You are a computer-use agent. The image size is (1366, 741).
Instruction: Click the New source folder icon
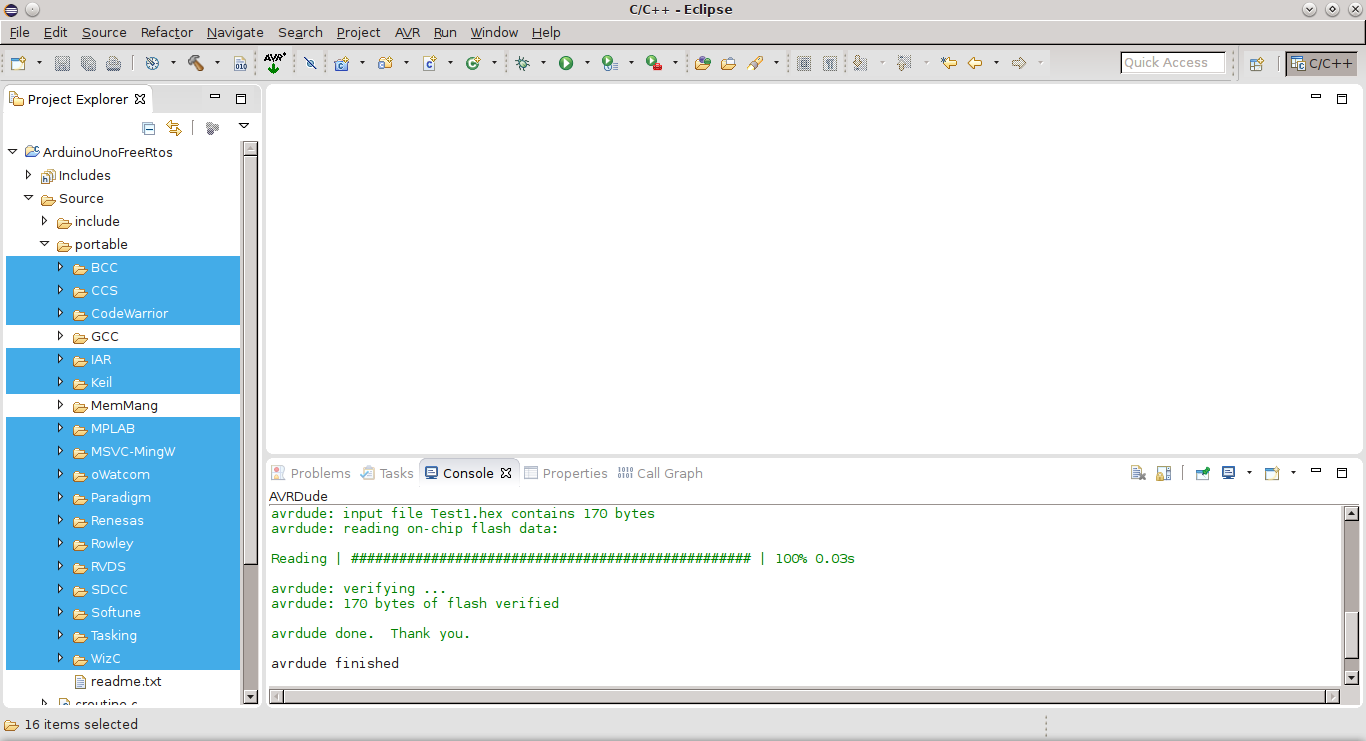coord(385,63)
